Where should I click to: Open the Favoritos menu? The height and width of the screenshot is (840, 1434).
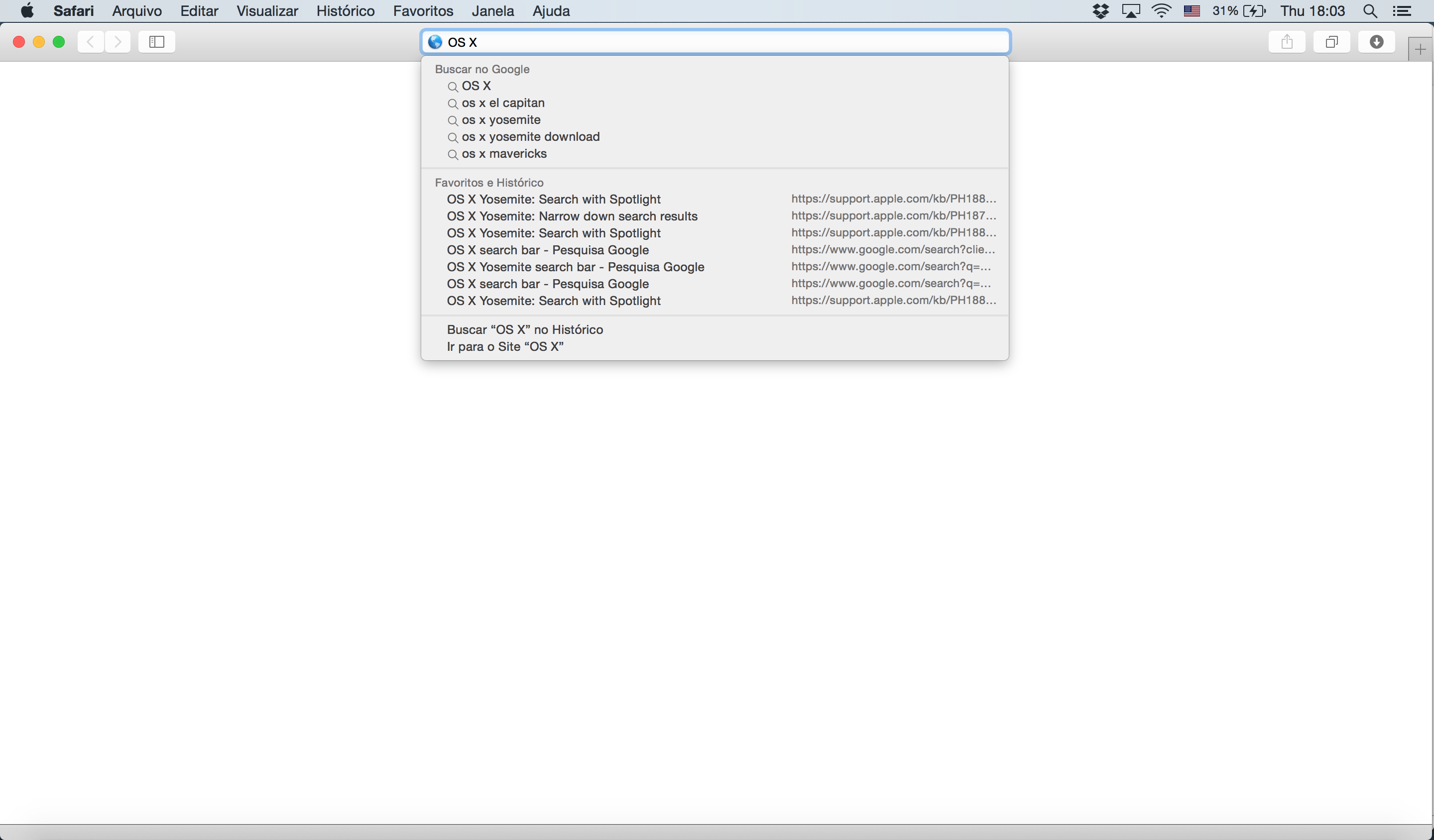pyautogui.click(x=423, y=11)
